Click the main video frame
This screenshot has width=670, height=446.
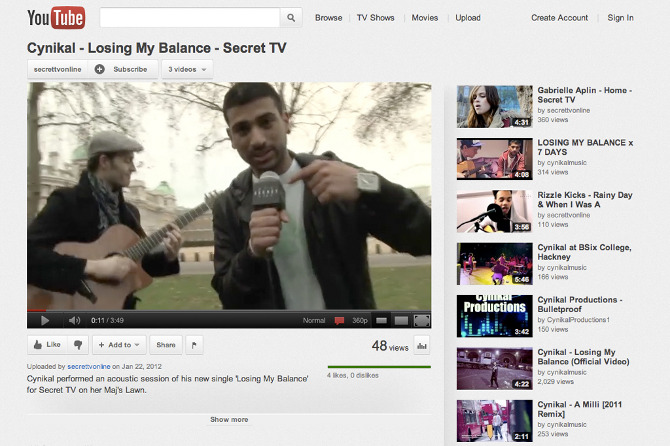[229, 196]
